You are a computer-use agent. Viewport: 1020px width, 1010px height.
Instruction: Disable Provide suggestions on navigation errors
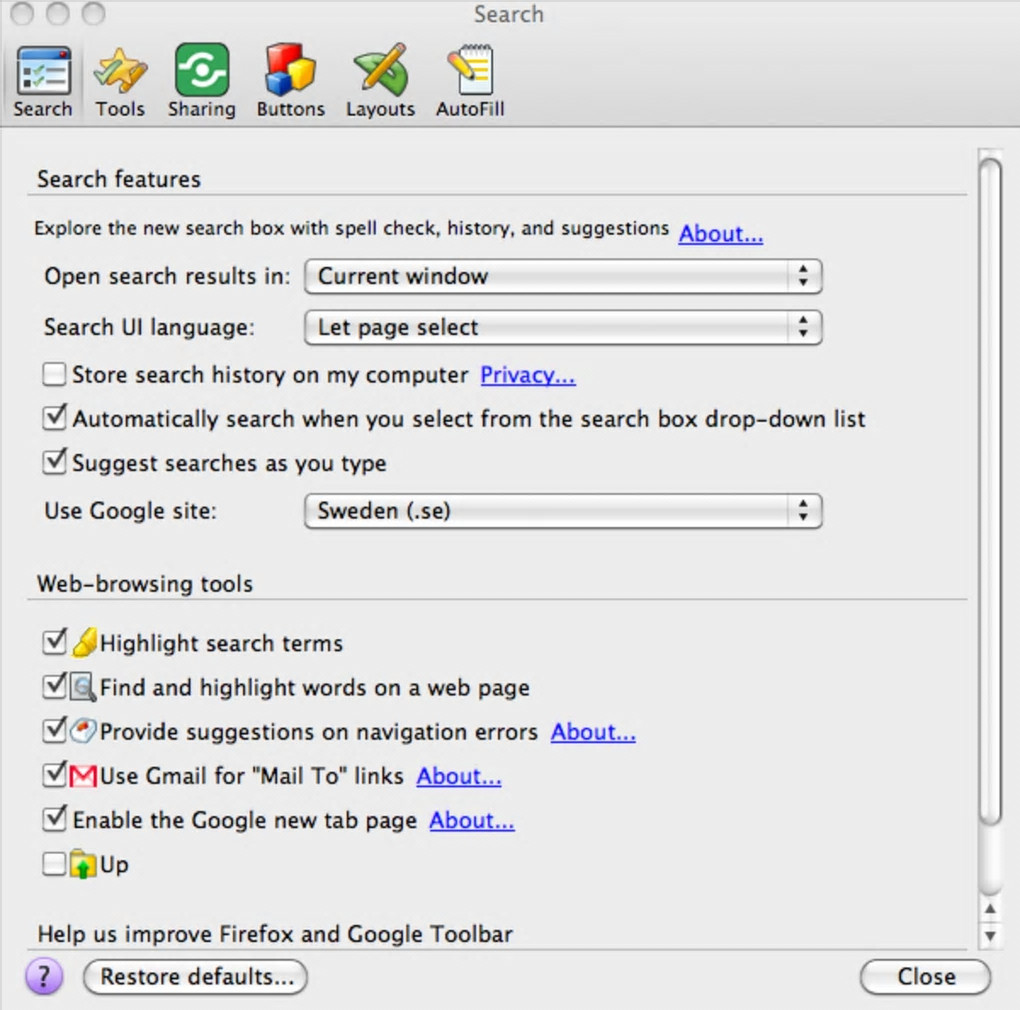tap(54, 730)
